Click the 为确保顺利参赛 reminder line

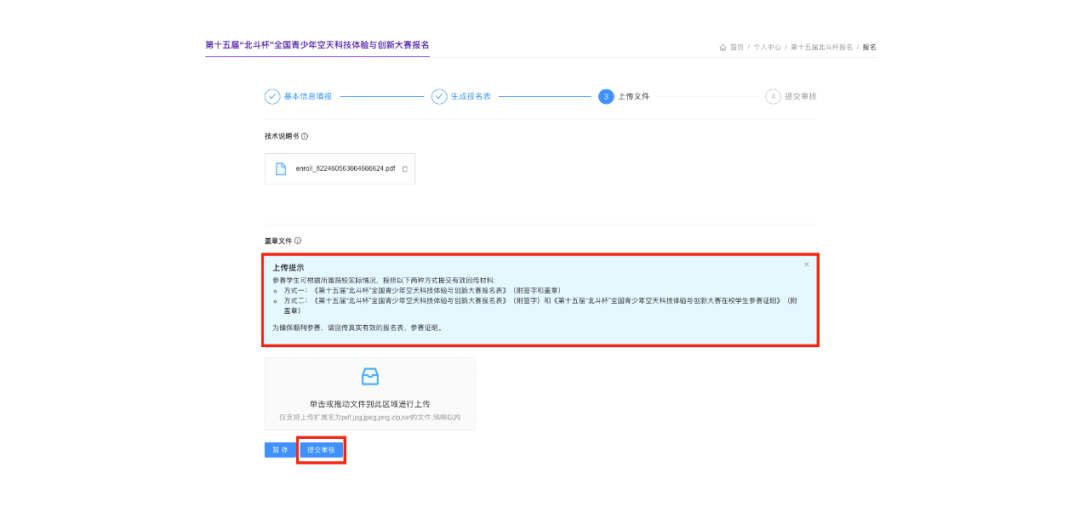point(359,328)
